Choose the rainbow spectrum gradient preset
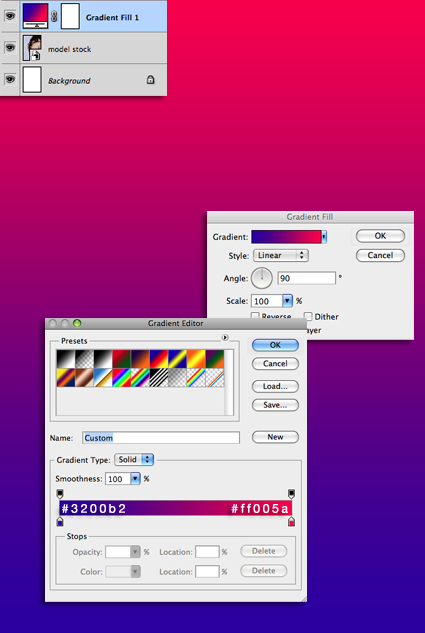Screen dimensions: 425x633 [x=121, y=378]
